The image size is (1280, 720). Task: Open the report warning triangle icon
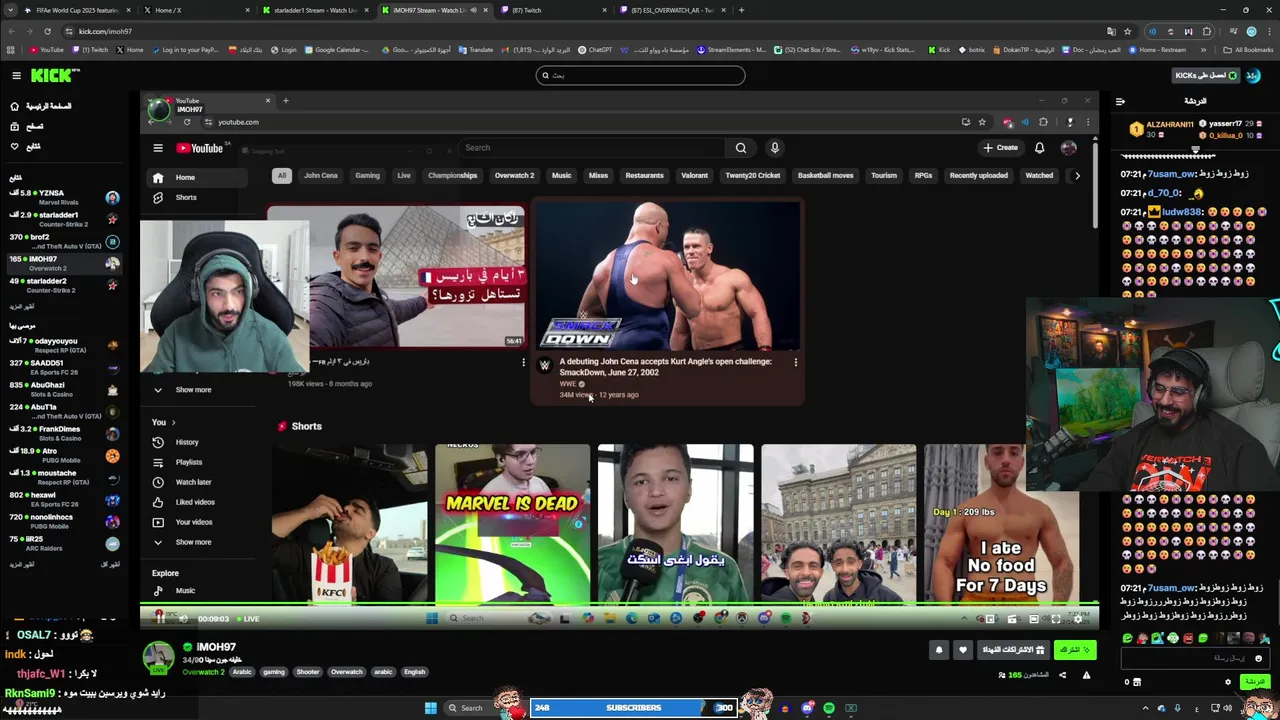click(x=1086, y=675)
